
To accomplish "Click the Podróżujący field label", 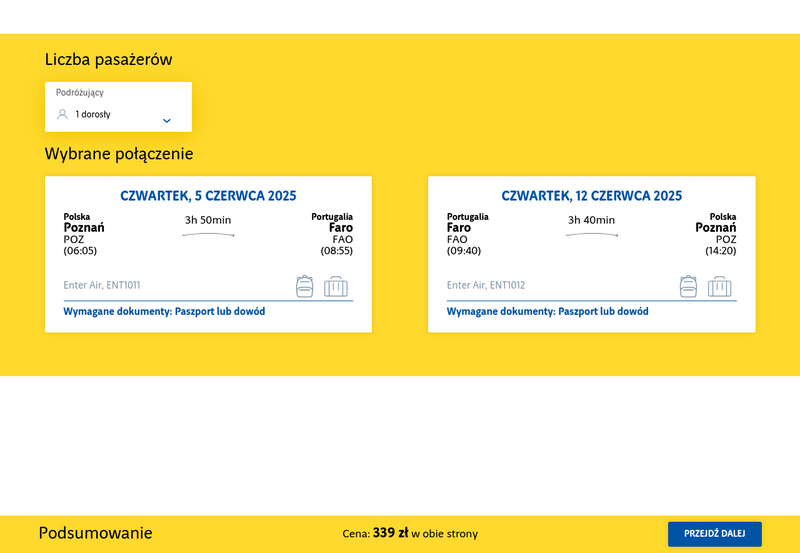I will tap(80, 93).
